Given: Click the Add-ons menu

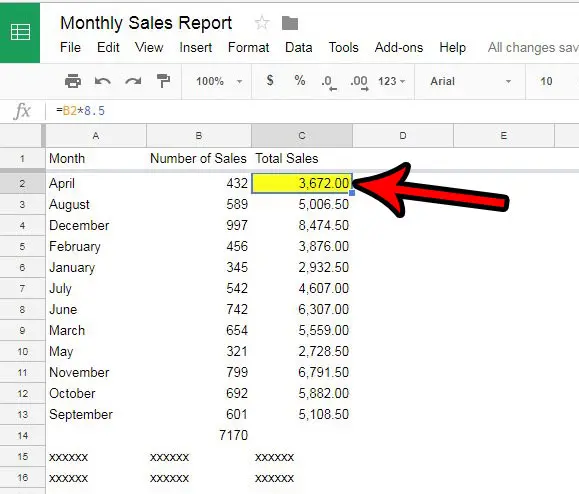Looking at the screenshot, I should coord(399,48).
